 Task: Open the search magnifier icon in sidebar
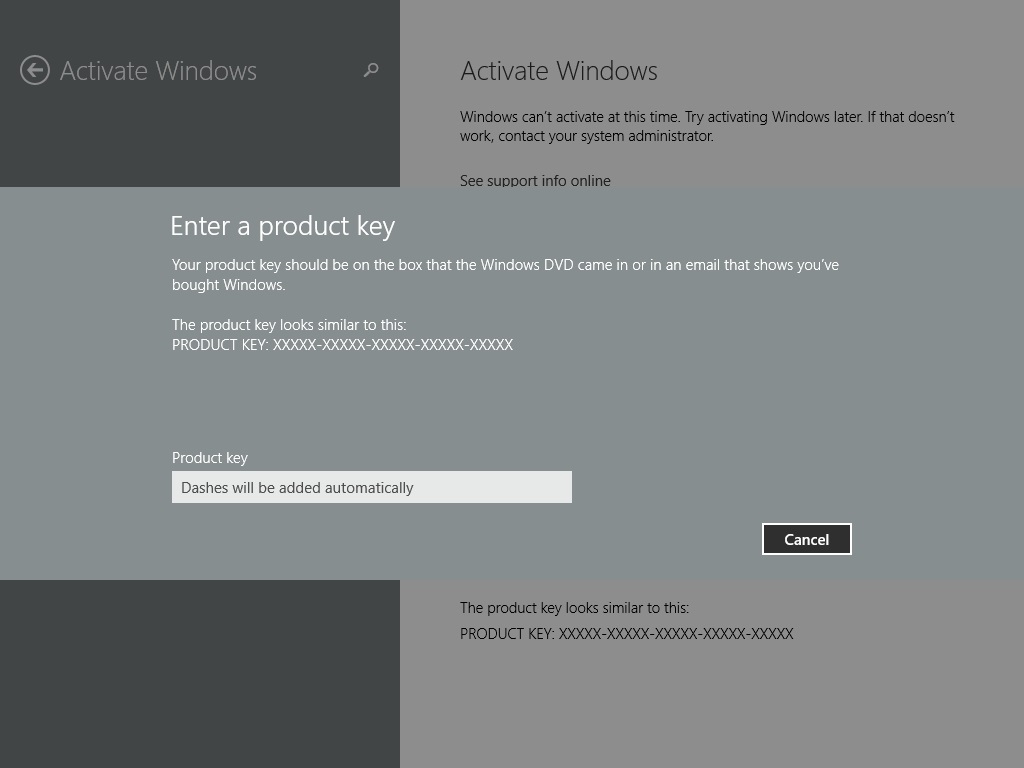pyautogui.click(x=371, y=70)
